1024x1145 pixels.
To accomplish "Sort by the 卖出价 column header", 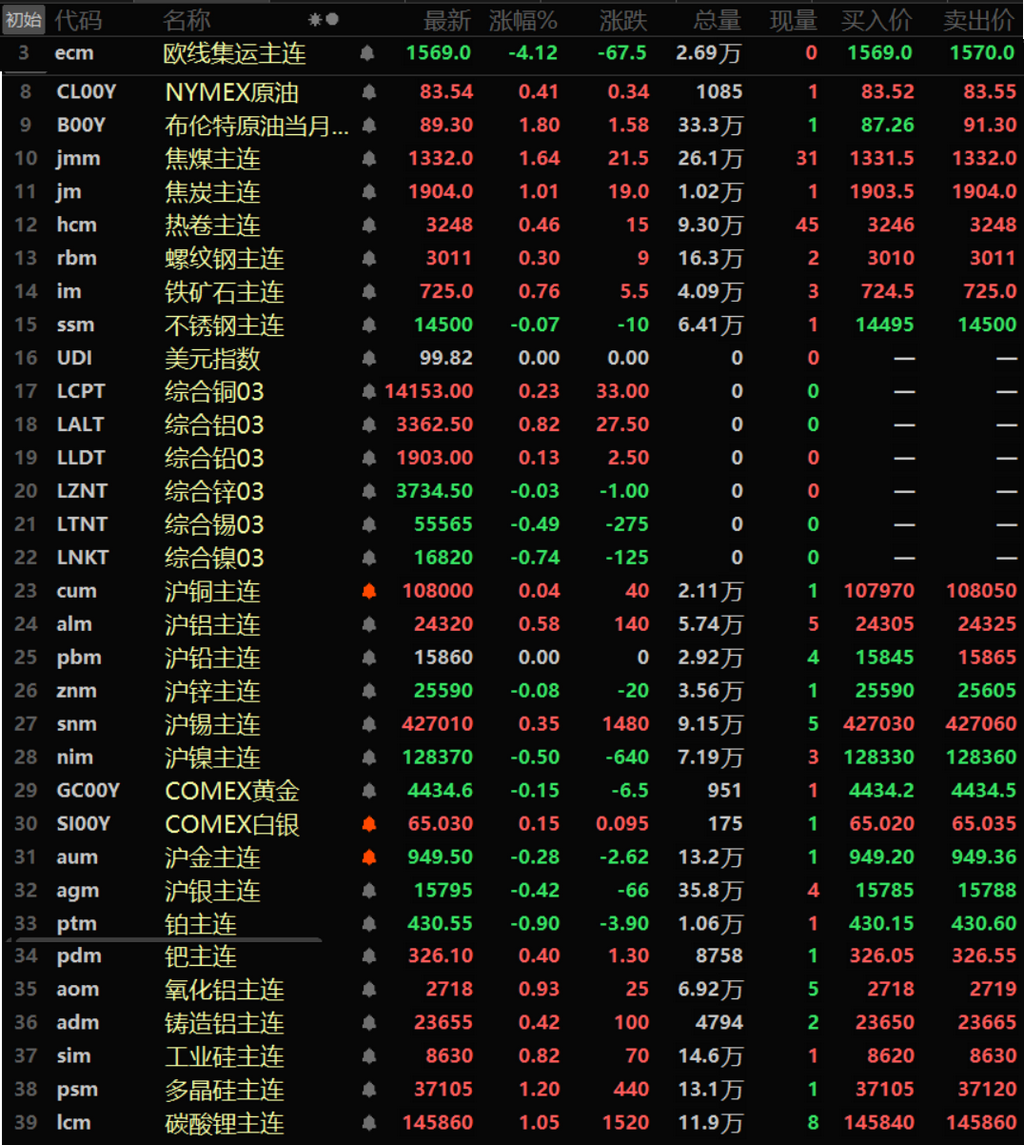I will (x=979, y=20).
